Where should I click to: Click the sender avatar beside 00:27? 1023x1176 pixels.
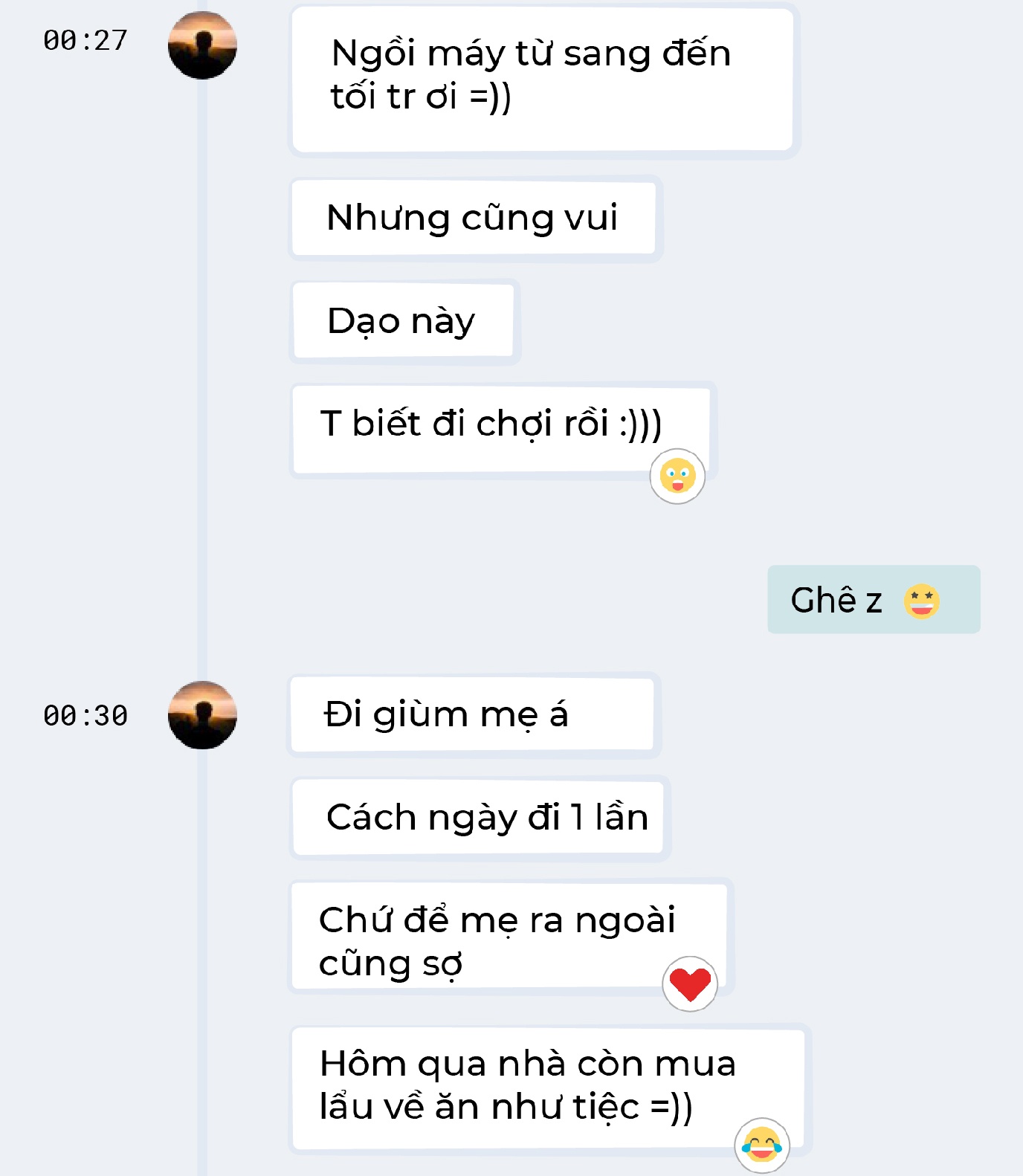202,45
